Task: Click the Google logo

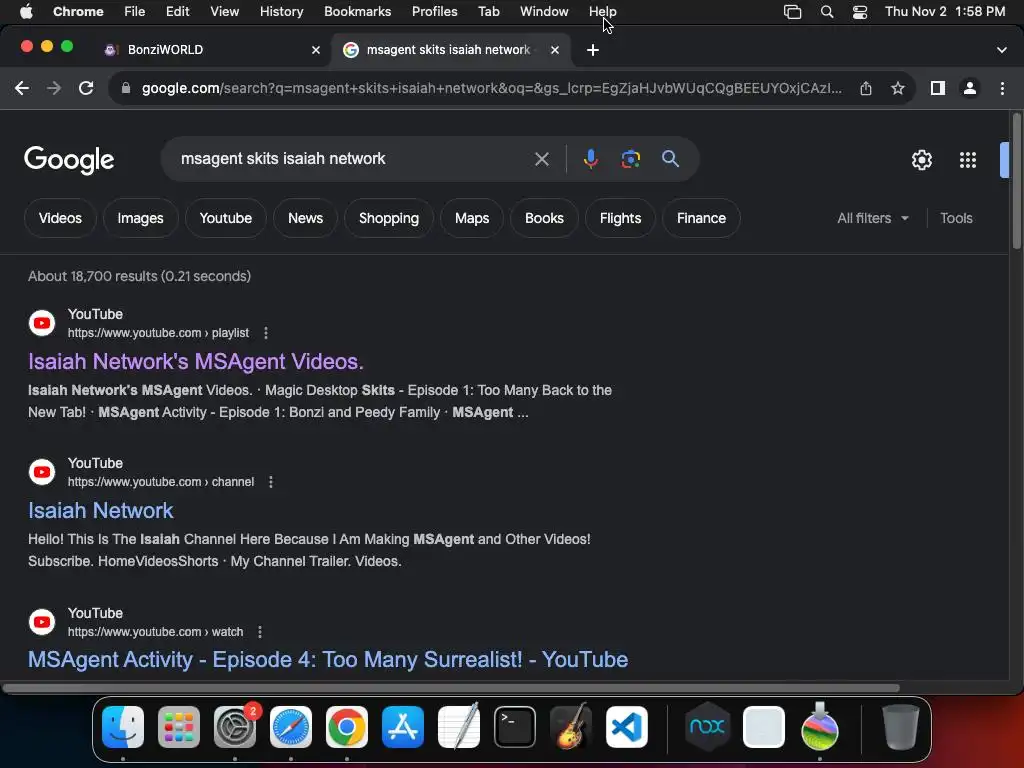Action: [69, 160]
